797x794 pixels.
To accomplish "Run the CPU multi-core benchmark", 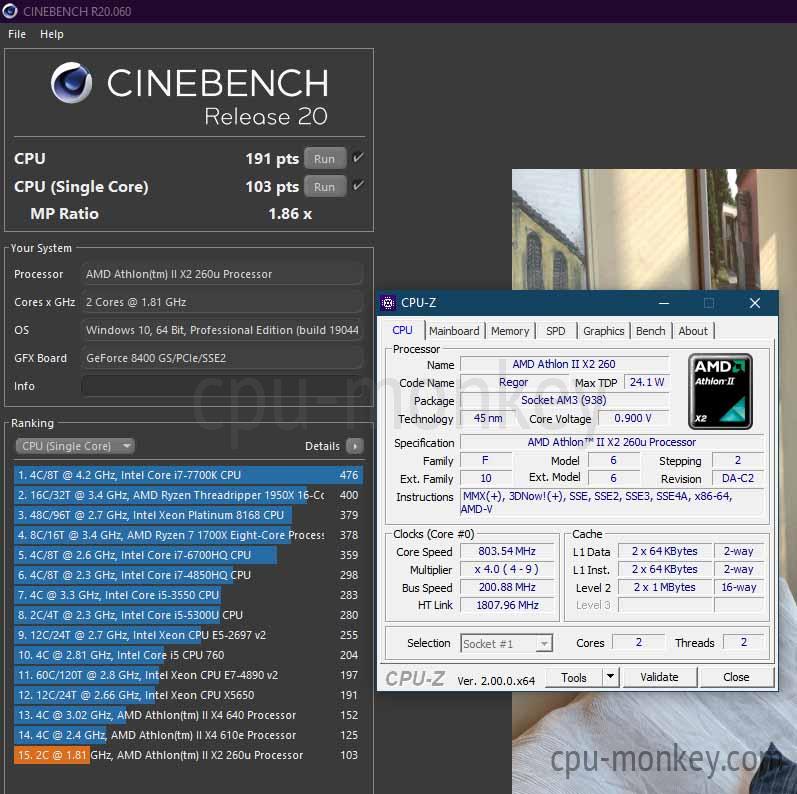I will click(325, 159).
